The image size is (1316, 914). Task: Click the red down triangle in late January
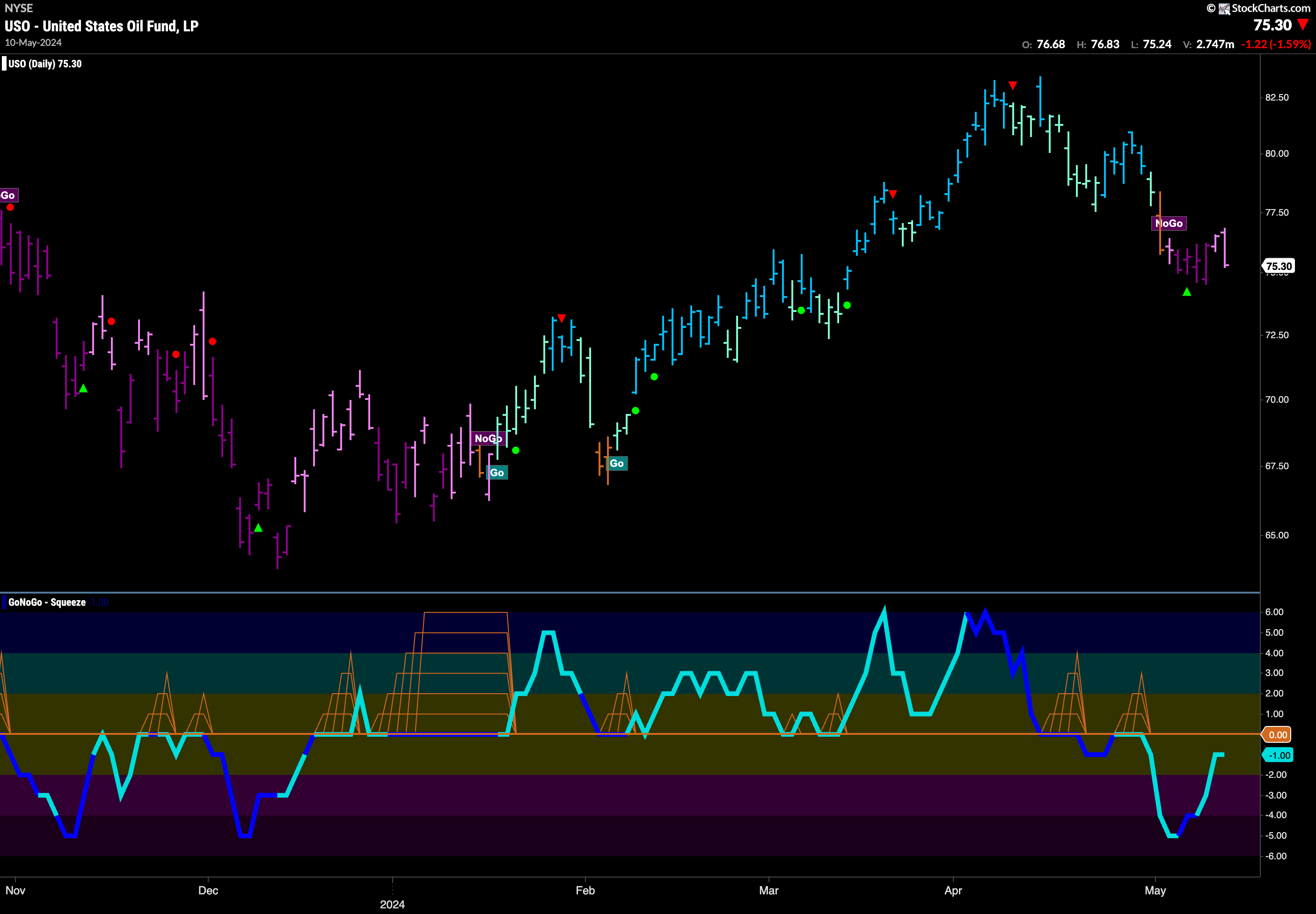tap(562, 318)
